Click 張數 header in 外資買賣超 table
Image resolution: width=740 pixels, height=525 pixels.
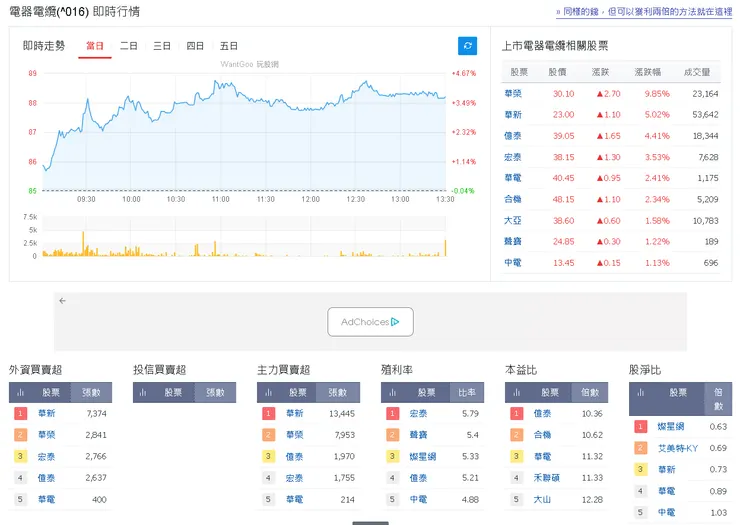click(91, 392)
